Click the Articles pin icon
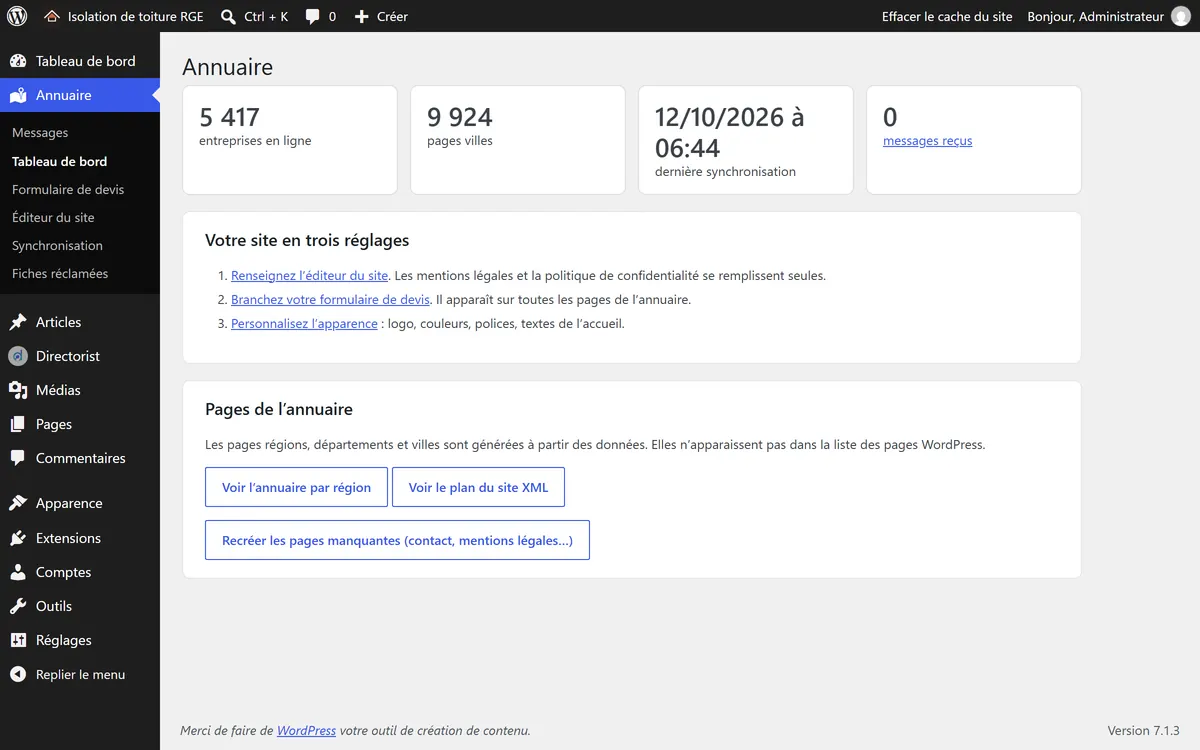This screenshot has height=750, width=1200. pyautogui.click(x=18, y=322)
